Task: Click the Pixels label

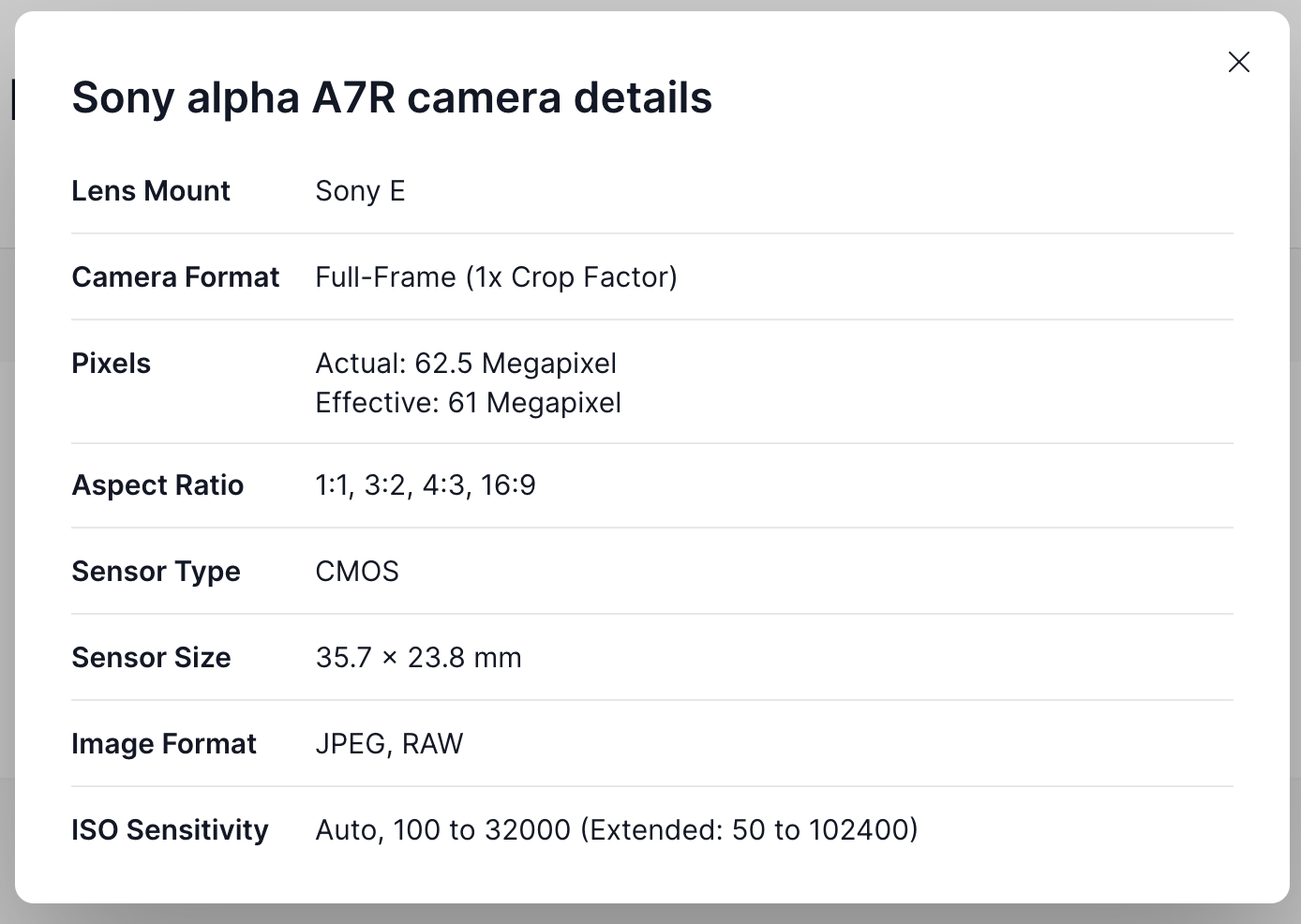Action: point(111,364)
